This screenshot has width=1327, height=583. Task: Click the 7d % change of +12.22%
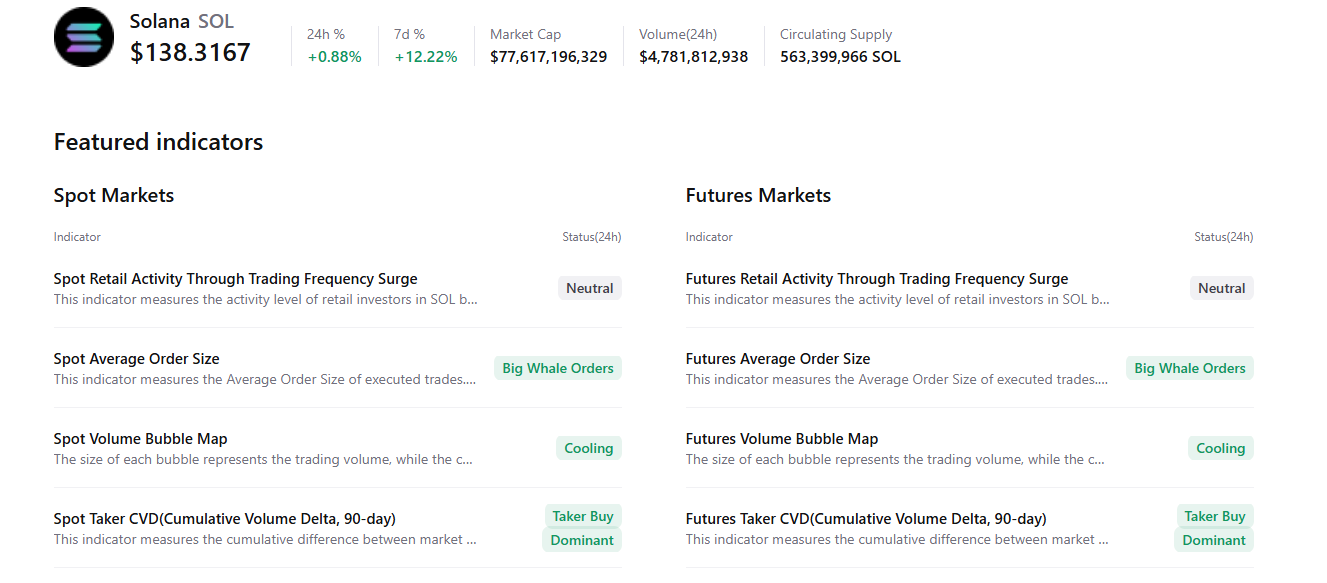tap(424, 57)
